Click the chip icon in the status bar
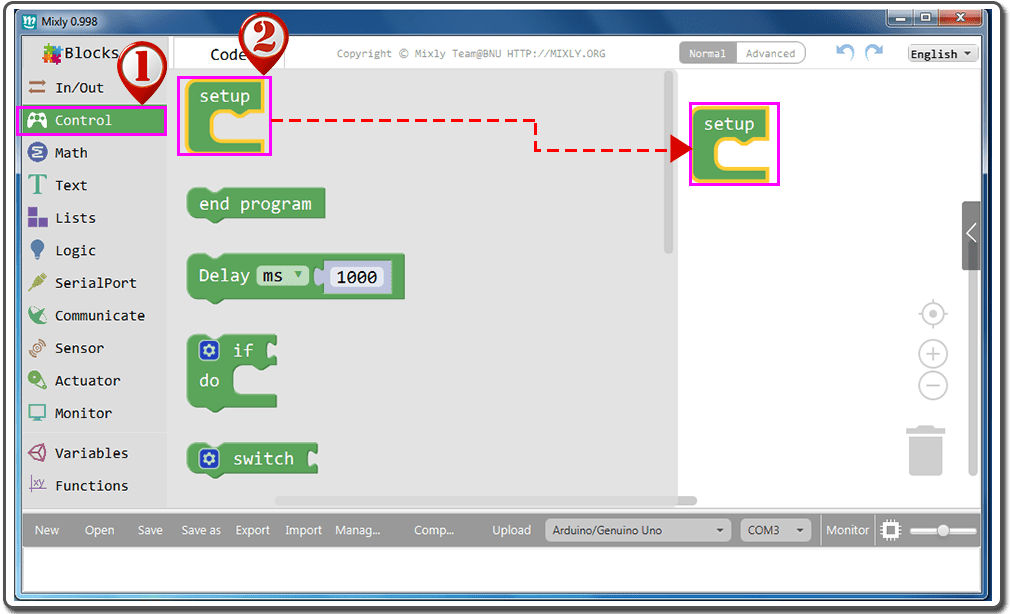The height and width of the screenshot is (614, 1010). tap(891, 530)
